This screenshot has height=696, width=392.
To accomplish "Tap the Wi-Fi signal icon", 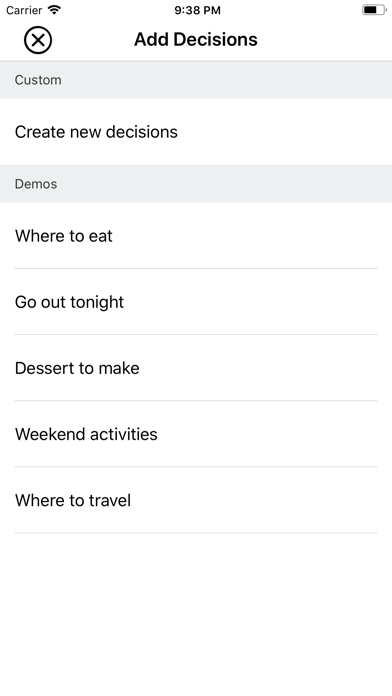I will [x=54, y=10].
